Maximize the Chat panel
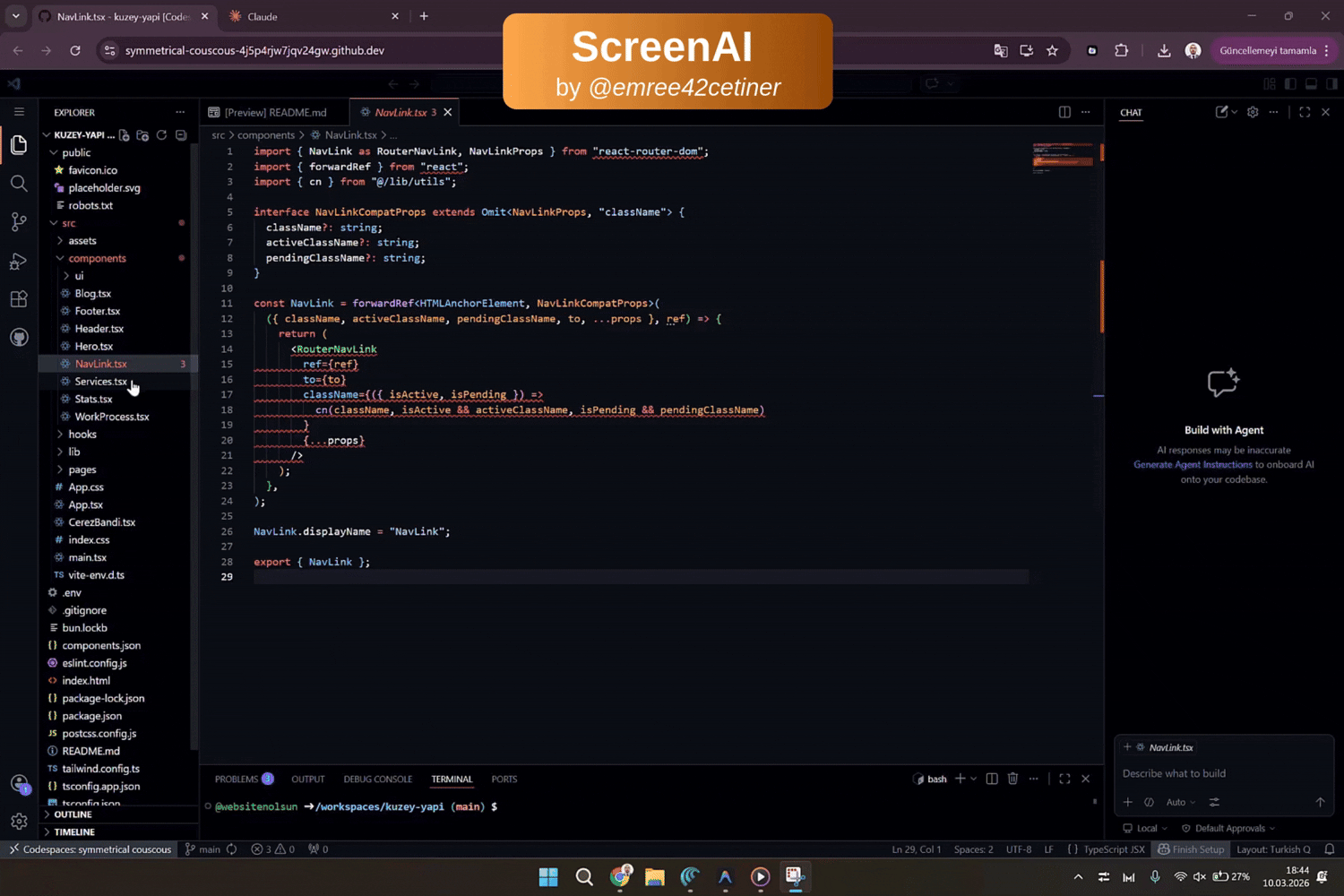Viewport: 1344px width, 896px height. tap(1305, 112)
